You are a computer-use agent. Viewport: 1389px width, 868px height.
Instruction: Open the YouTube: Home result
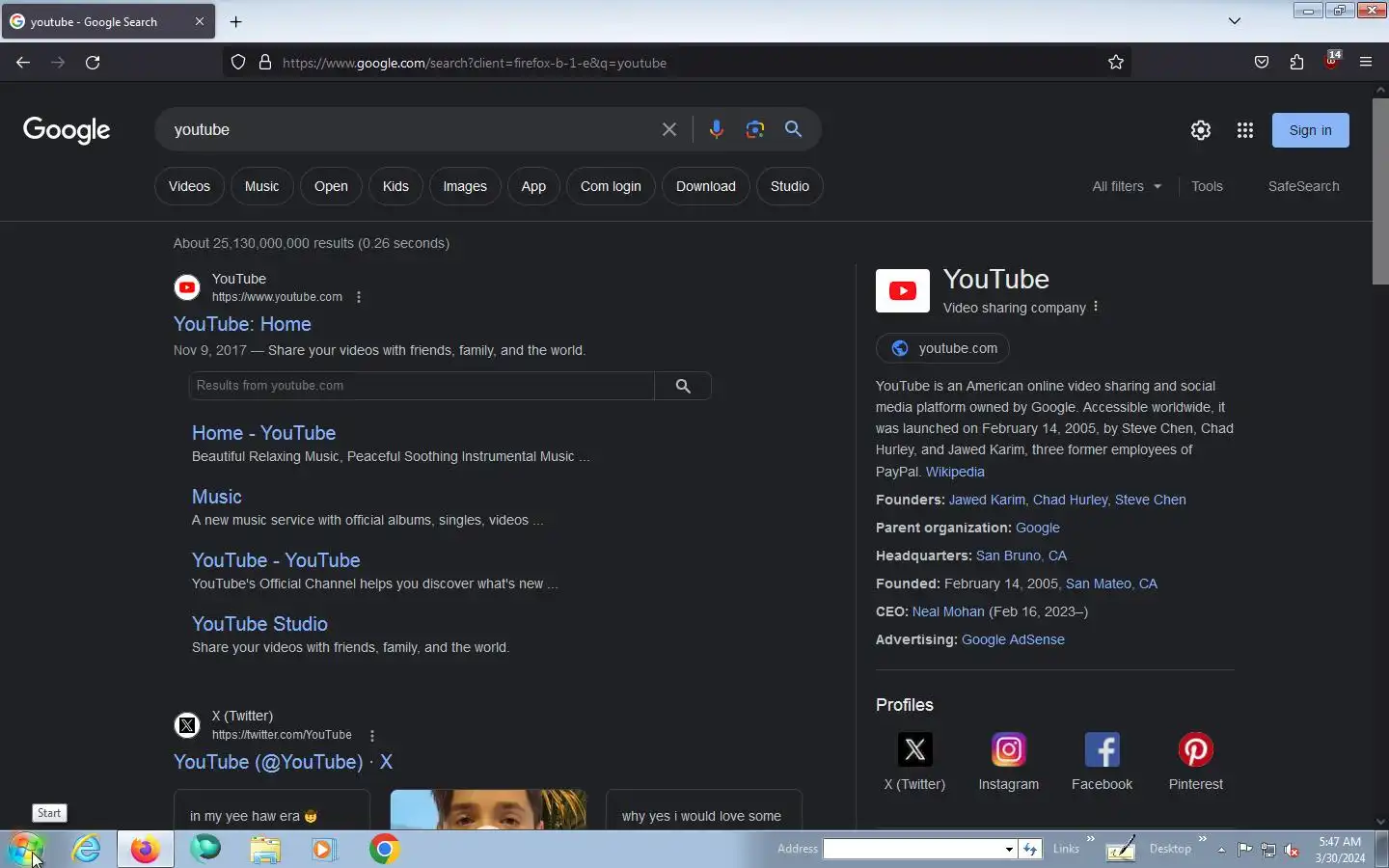[242, 324]
